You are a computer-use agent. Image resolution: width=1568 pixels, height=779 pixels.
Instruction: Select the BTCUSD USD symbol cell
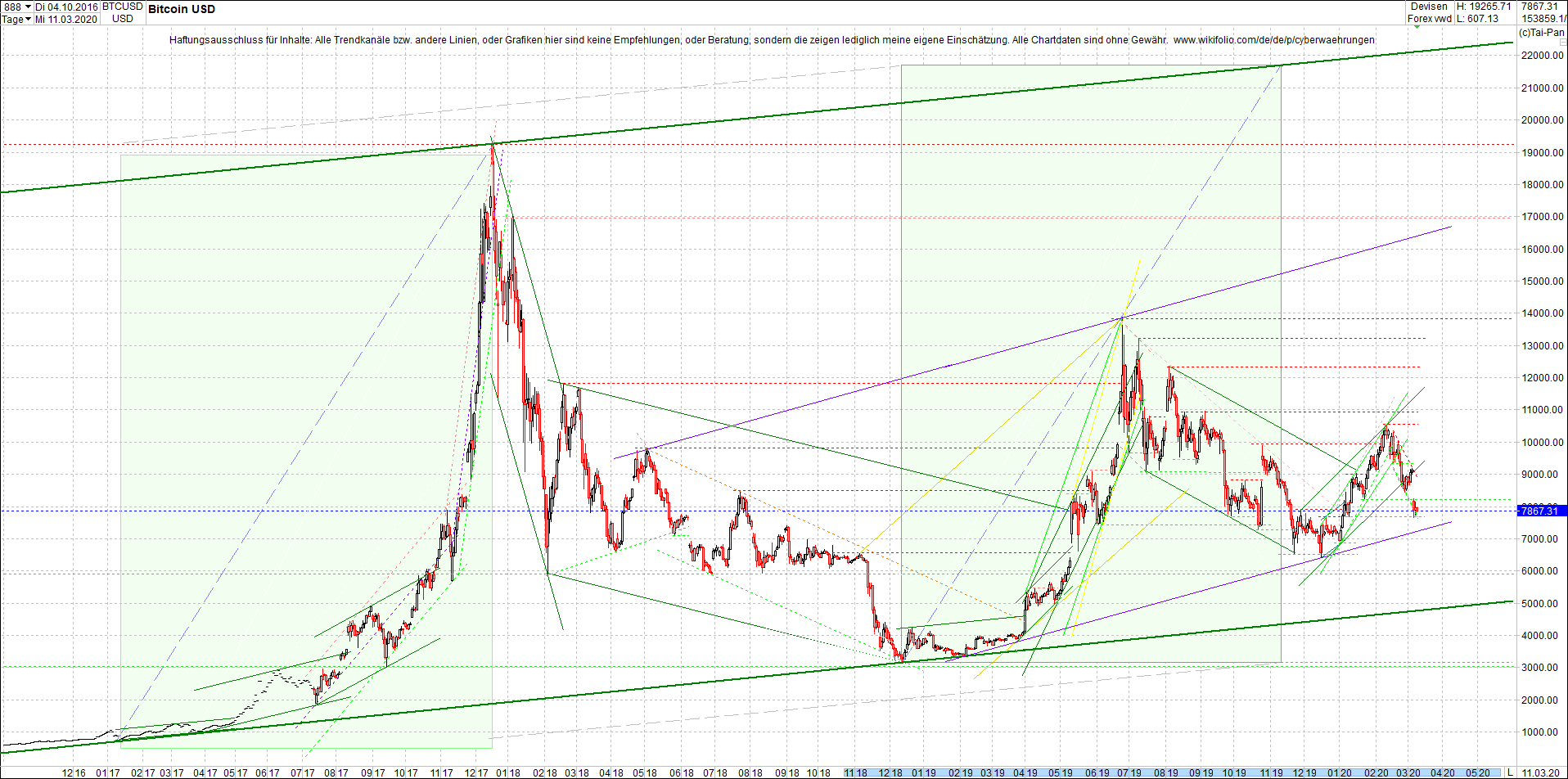tap(121, 12)
